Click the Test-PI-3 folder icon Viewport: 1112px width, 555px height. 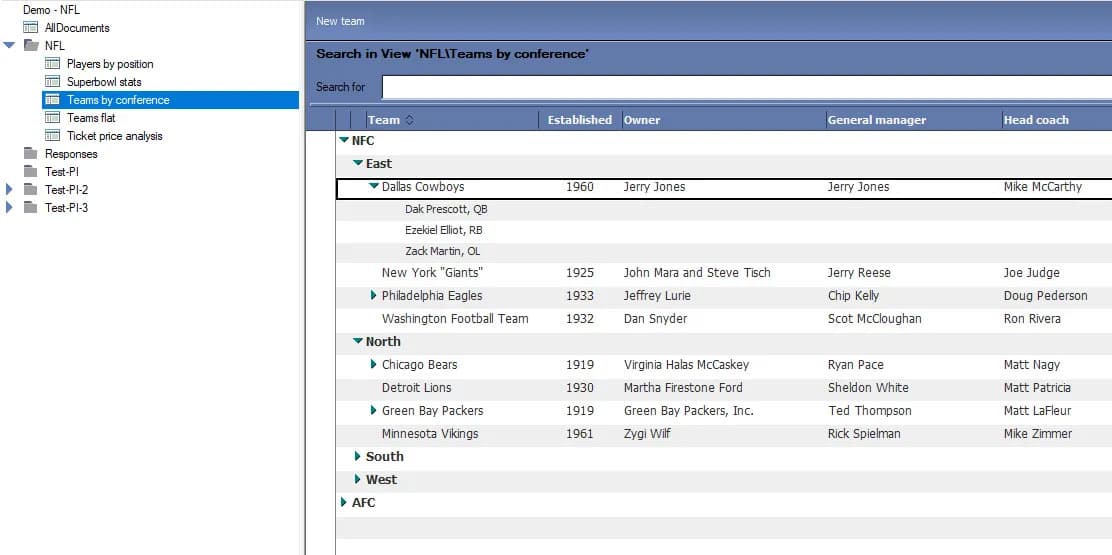30,208
